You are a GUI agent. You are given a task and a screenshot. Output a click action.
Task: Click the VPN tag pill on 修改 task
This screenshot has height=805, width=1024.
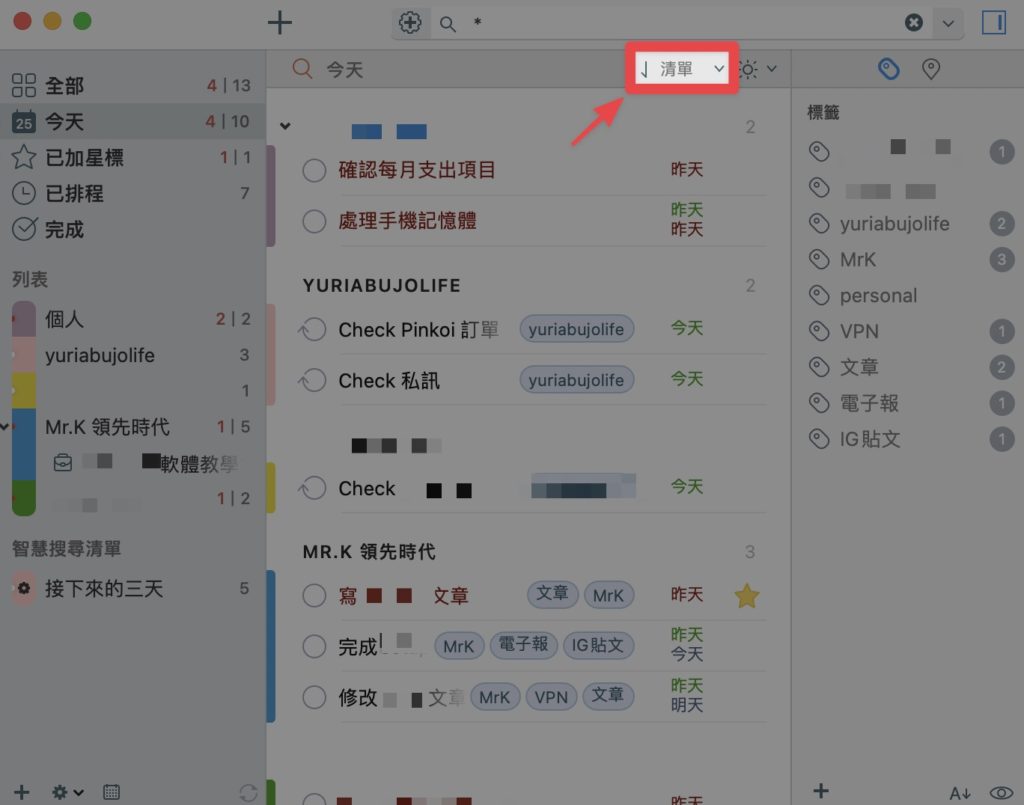[x=551, y=697]
